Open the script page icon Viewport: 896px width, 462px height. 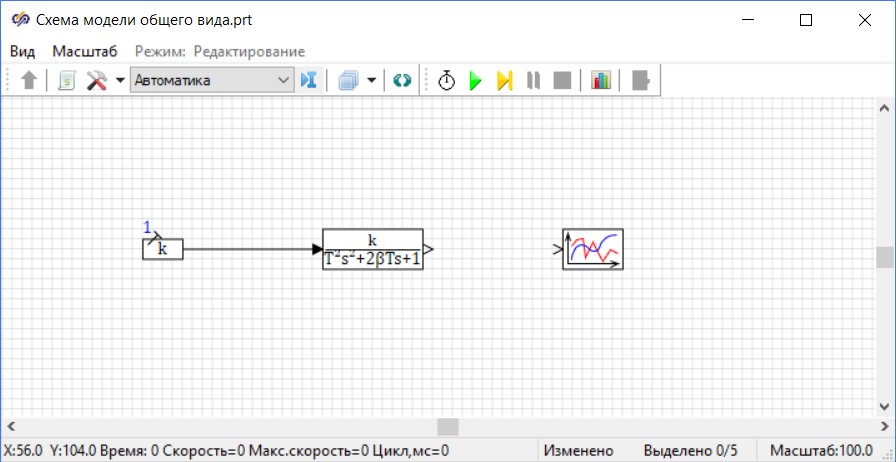66,81
